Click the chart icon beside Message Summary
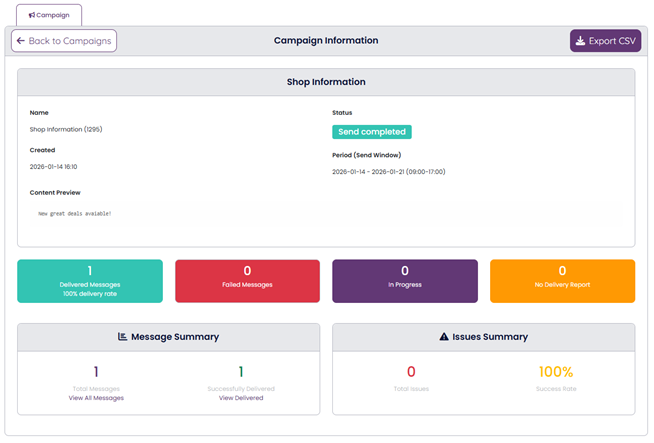The image size is (654, 443). [123, 337]
